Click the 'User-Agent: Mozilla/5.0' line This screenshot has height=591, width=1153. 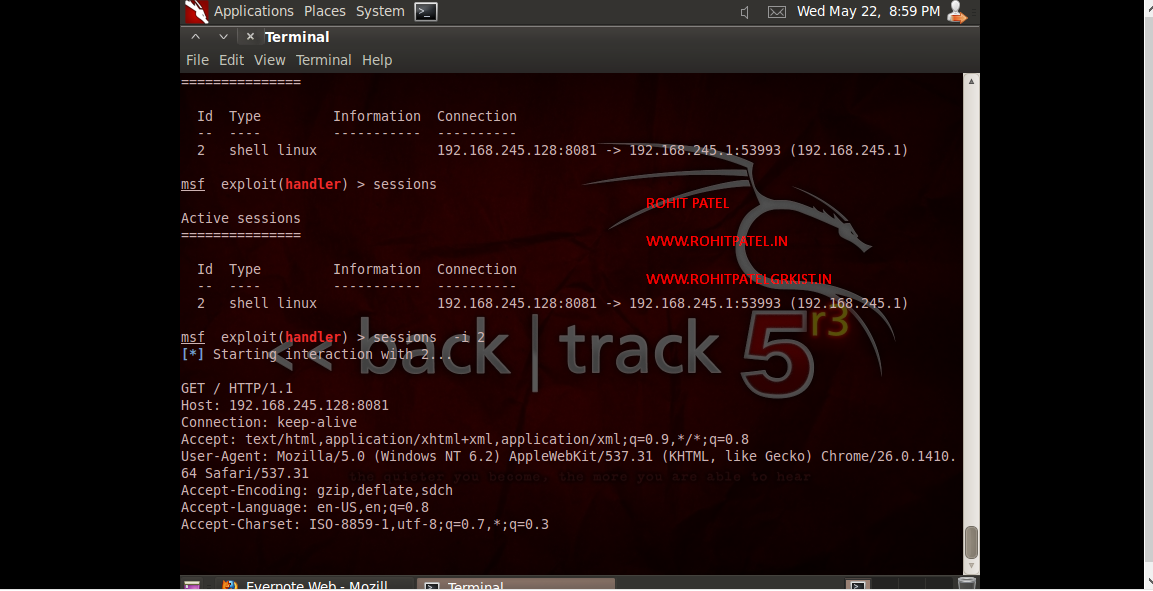point(568,456)
